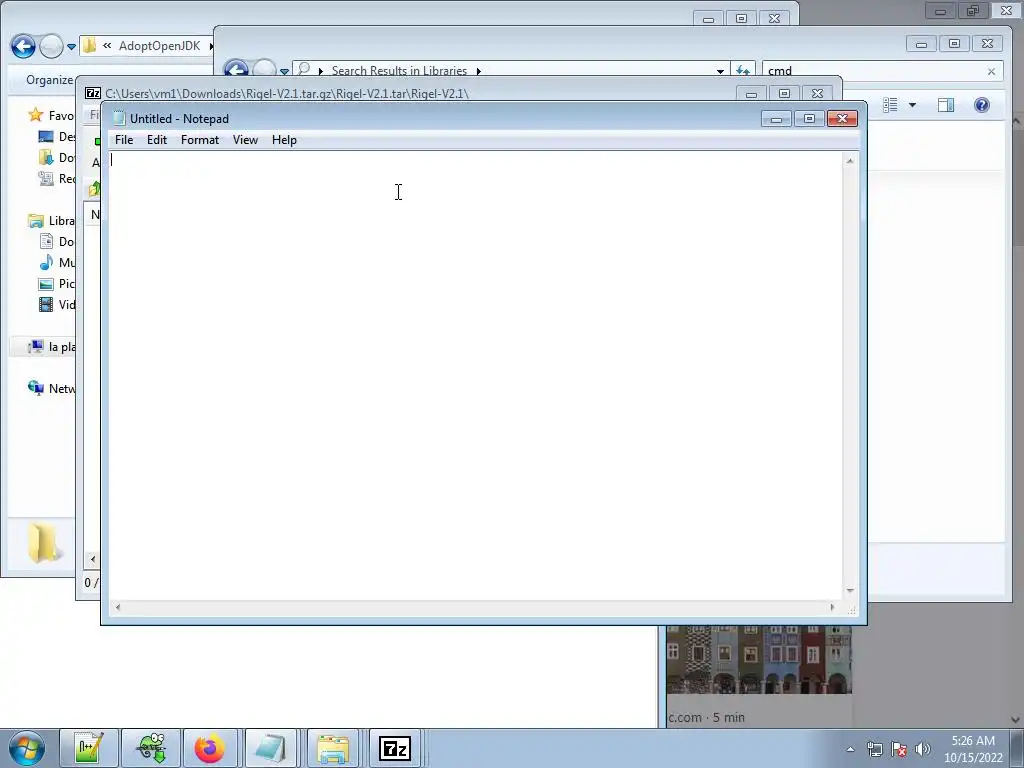Click AdoptOpenJDK breadcrumb folder
Screen dimensions: 1024x768
point(159,46)
